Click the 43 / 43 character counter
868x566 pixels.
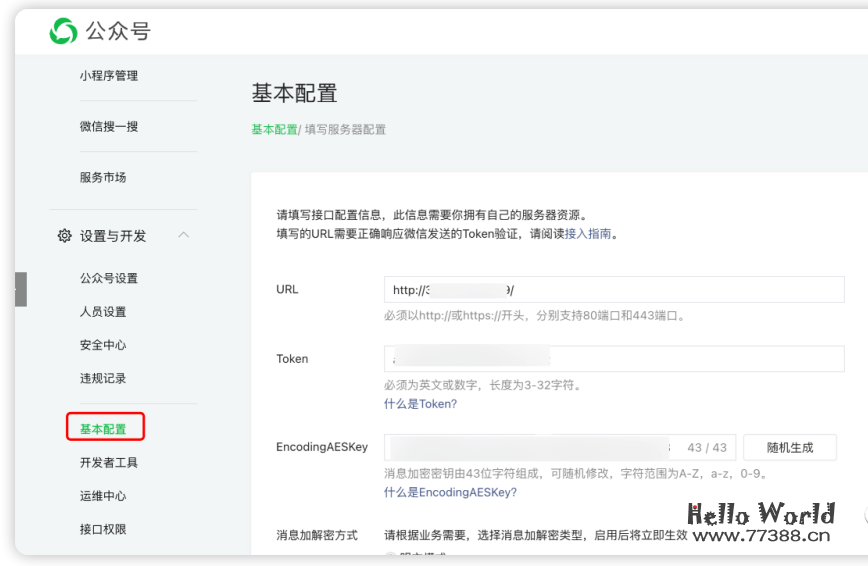707,447
